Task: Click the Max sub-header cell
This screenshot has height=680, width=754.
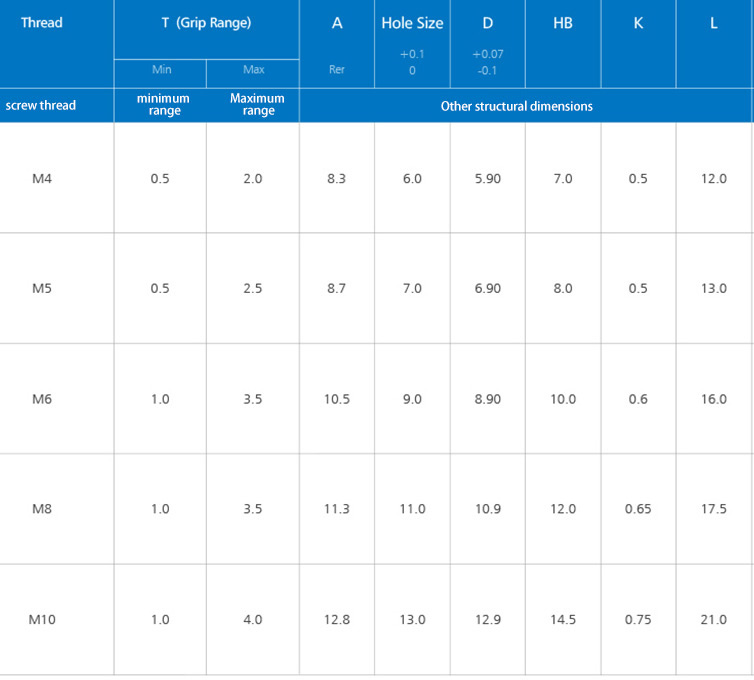Action: (x=253, y=71)
